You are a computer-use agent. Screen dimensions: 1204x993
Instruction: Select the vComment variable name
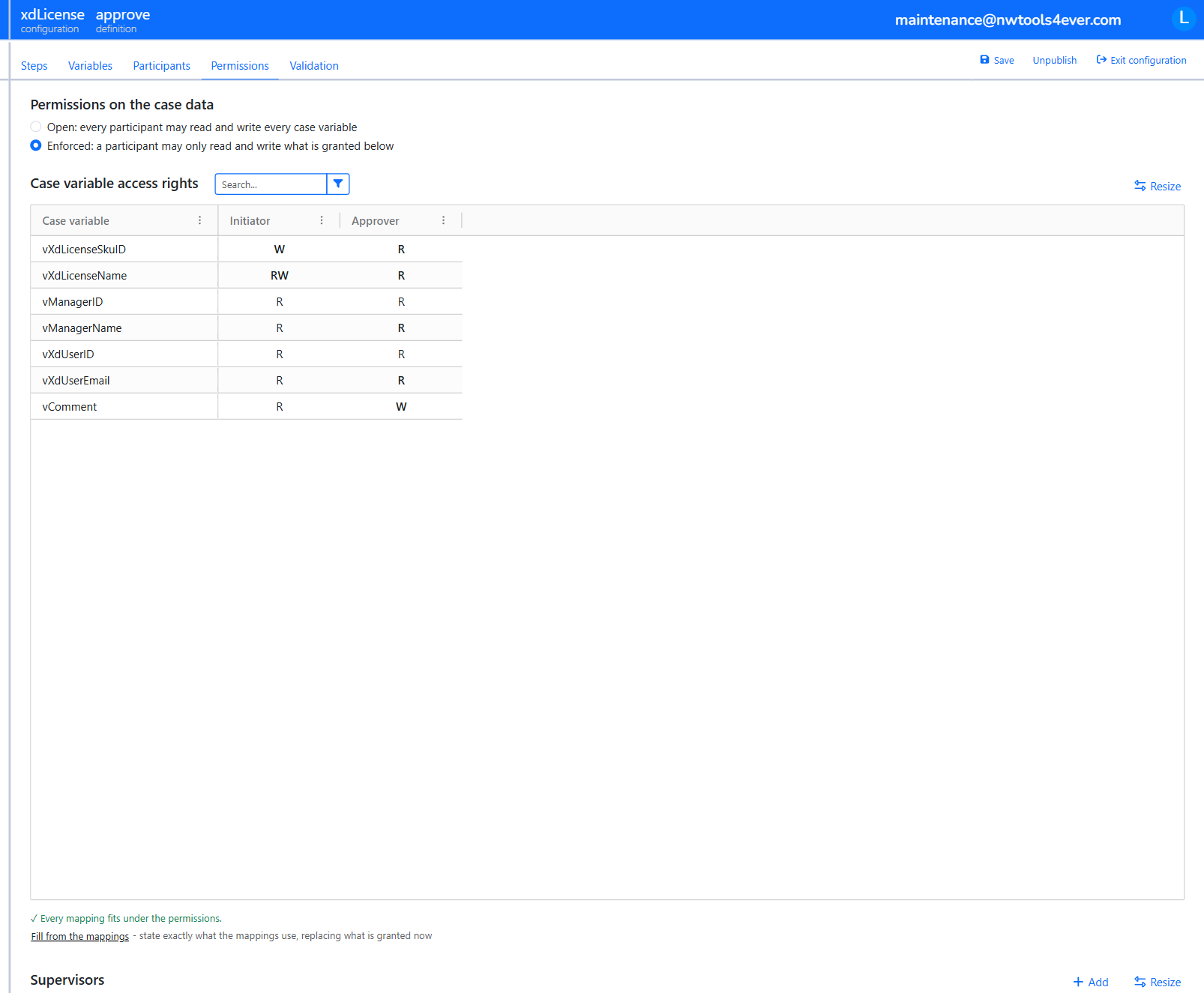tap(70, 406)
